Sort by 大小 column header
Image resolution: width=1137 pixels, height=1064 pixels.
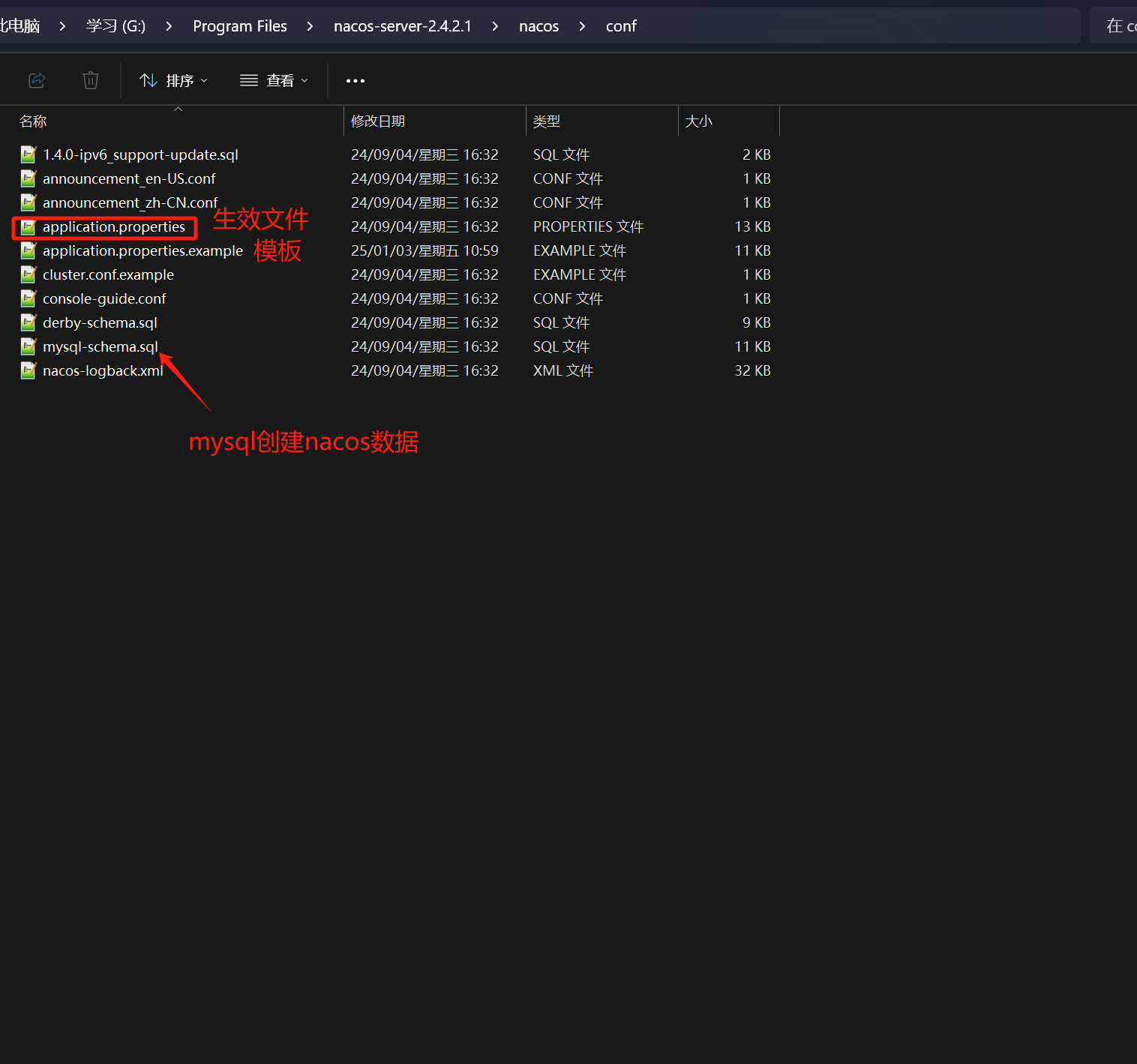click(698, 121)
